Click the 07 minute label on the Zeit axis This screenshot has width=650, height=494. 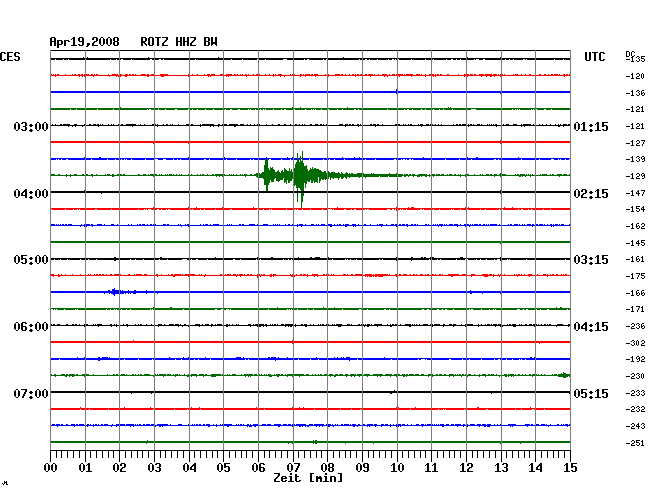click(x=293, y=468)
